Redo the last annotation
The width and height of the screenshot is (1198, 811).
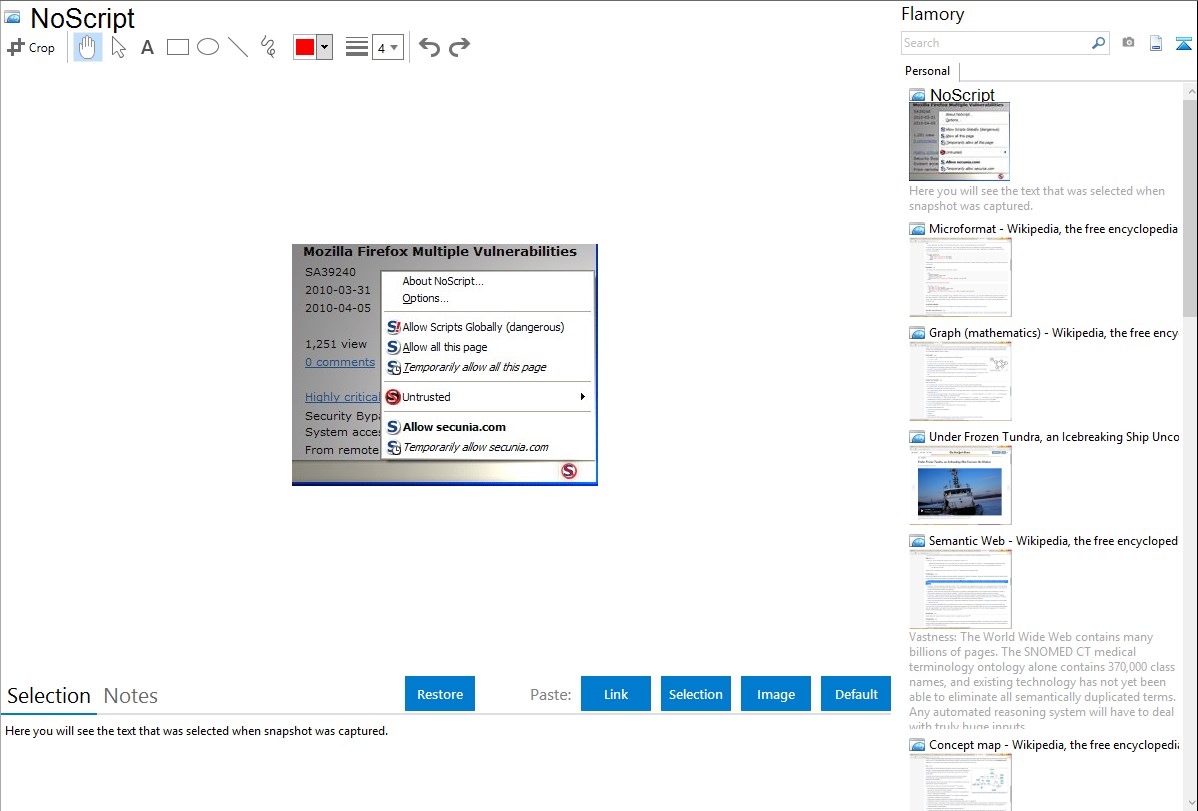(x=459, y=47)
